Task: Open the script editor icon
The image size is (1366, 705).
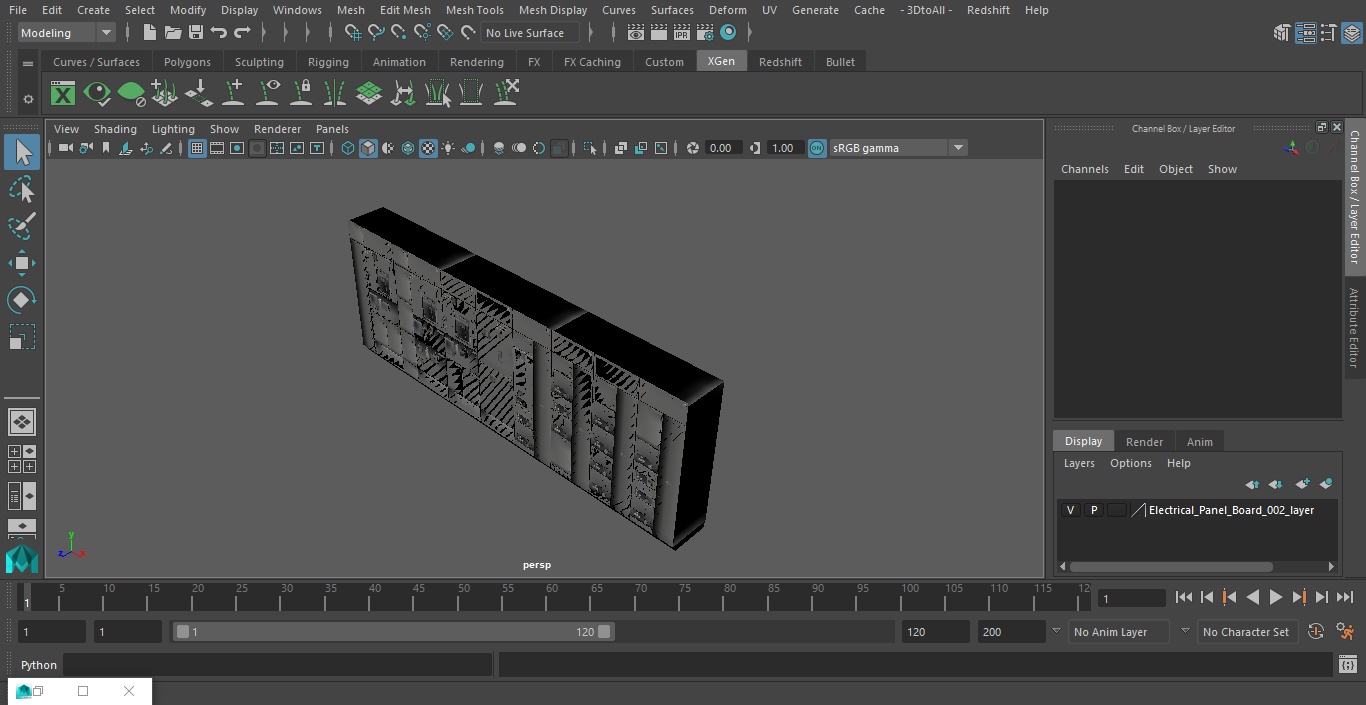Action: pyautogui.click(x=1347, y=665)
